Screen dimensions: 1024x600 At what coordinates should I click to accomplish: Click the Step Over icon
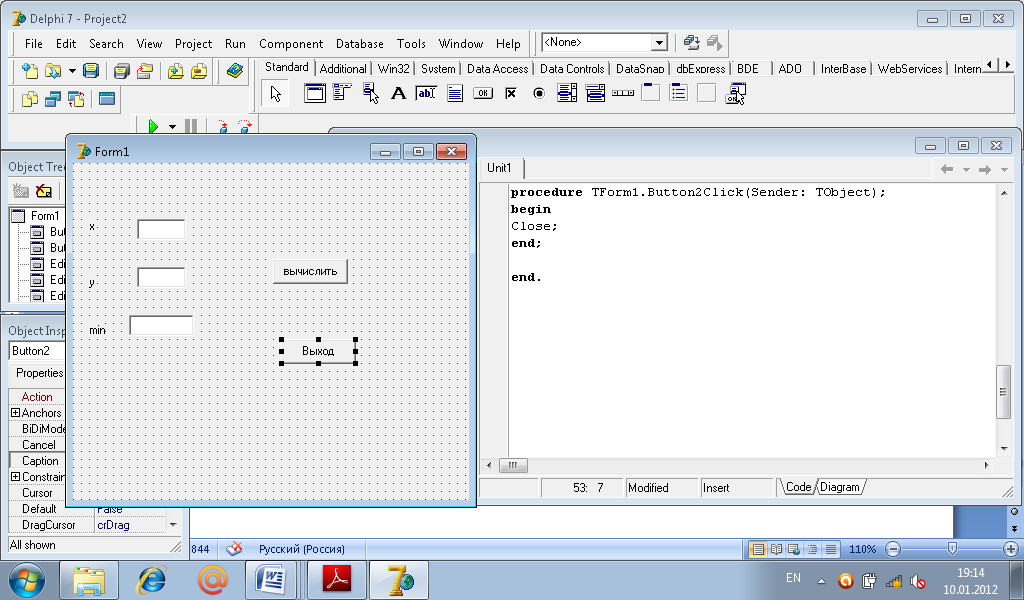pyautogui.click(x=244, y=126)
